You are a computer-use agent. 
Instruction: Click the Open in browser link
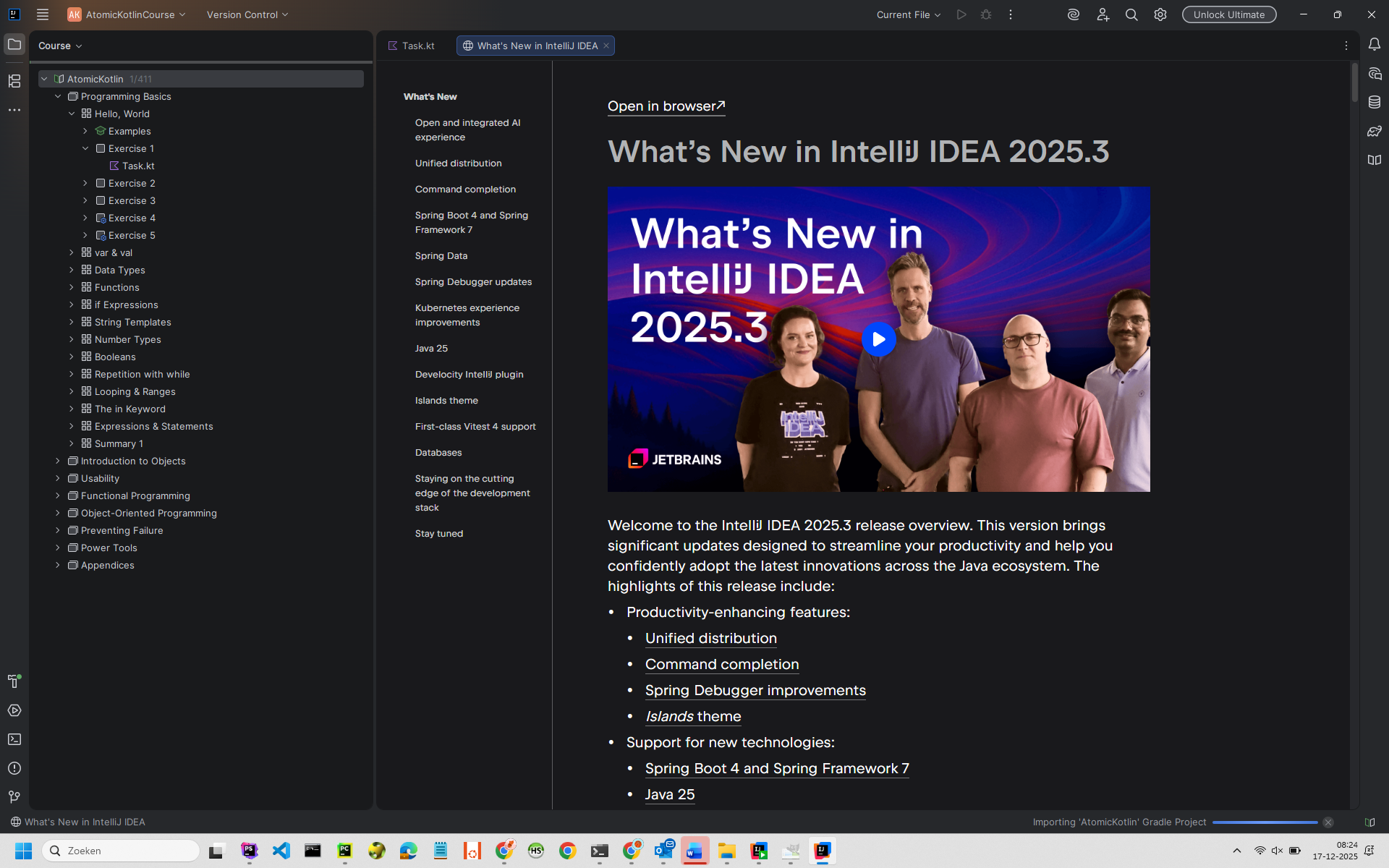pos(666,106)
